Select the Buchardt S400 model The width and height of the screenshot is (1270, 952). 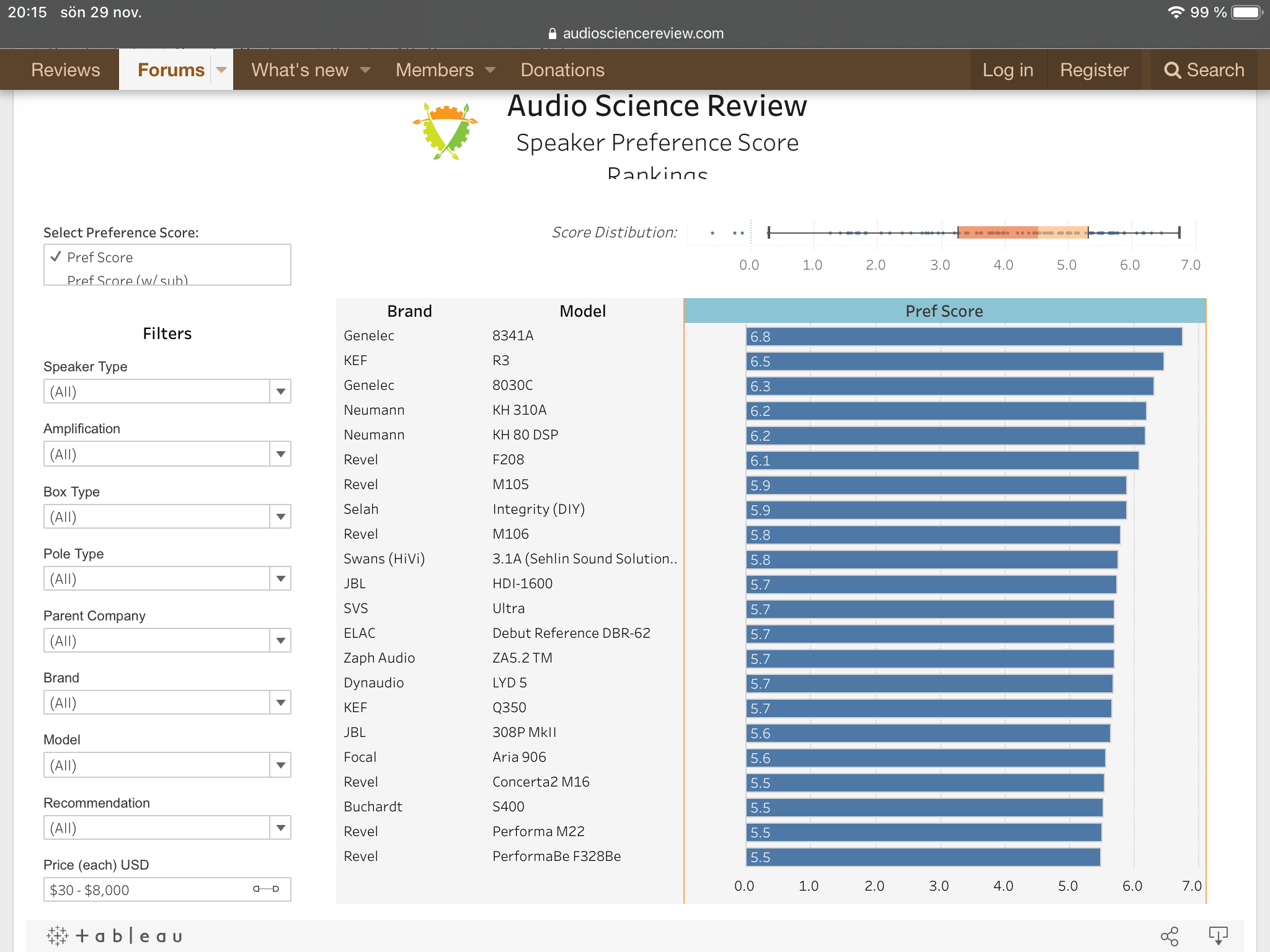tap(508, 807)
